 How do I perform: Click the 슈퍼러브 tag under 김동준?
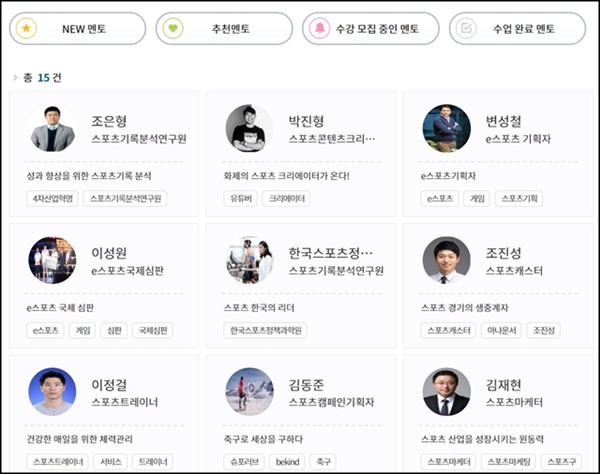[243, 461]
